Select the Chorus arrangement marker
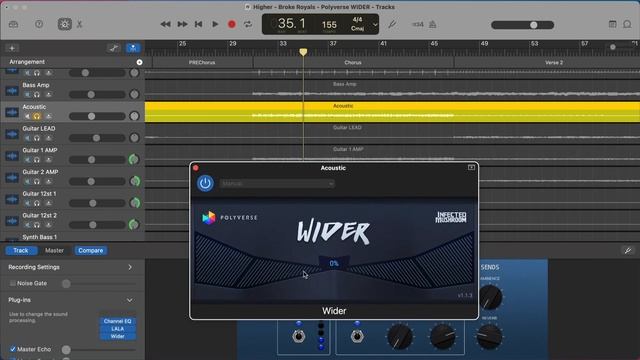This screenshot has width=640, height=360. [353, 62]
